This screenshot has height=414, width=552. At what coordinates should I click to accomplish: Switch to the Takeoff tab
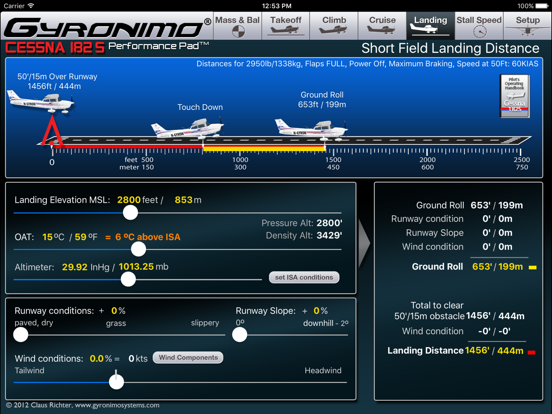[x=286, y=26]
